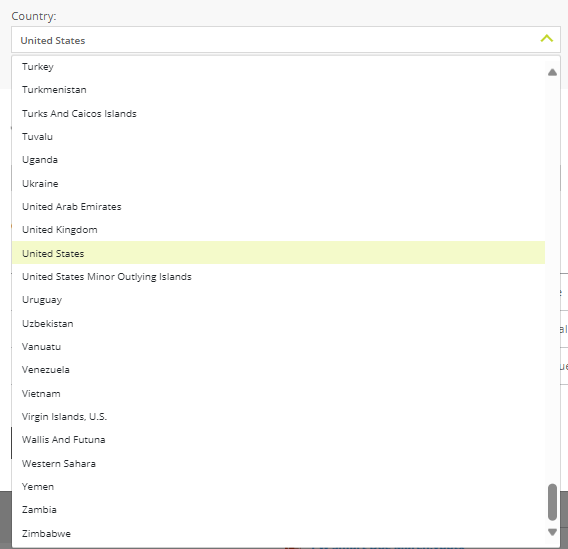Pick Tuvalu from the country list
568x549 pixels.
click(278, 137)
